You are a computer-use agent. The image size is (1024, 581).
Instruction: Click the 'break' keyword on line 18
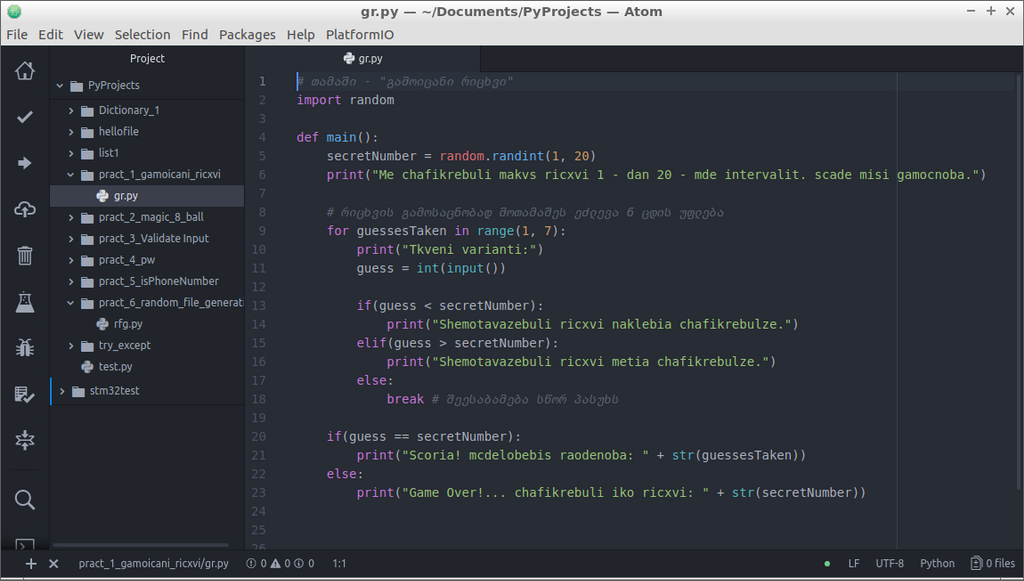[x=405, y=399]
